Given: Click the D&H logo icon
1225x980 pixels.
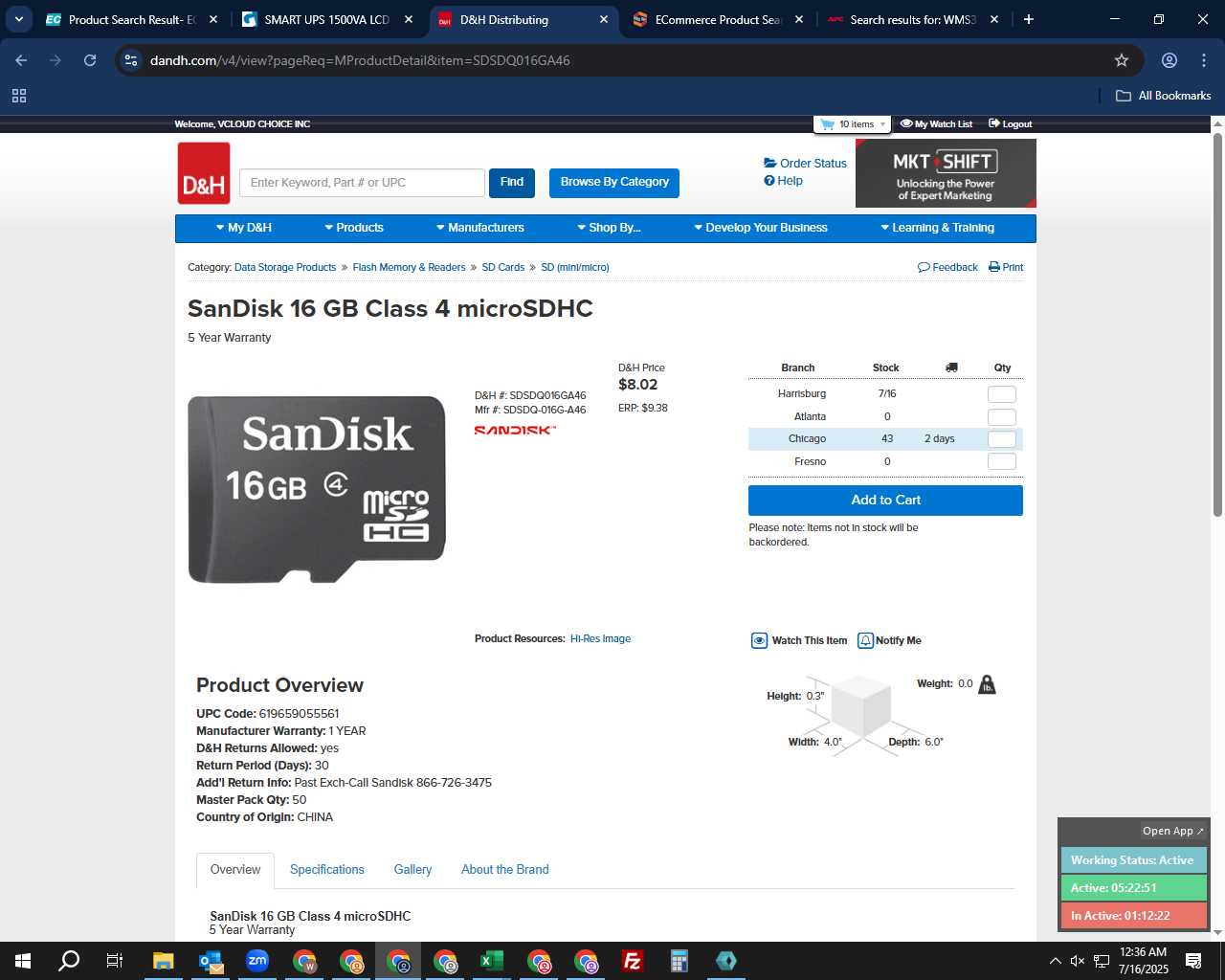Looking at the screenshot, I should pos(204,173).
